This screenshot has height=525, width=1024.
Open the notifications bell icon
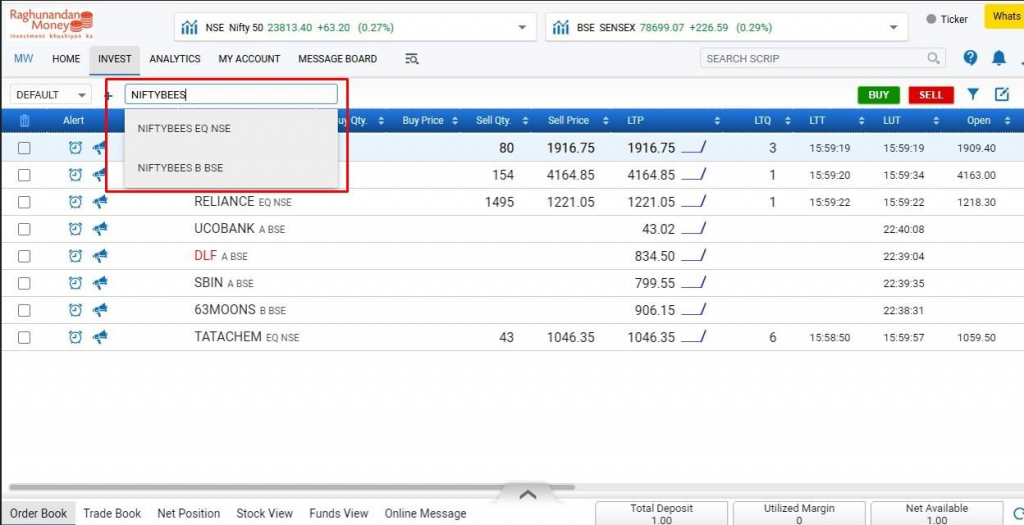point(998,59)
